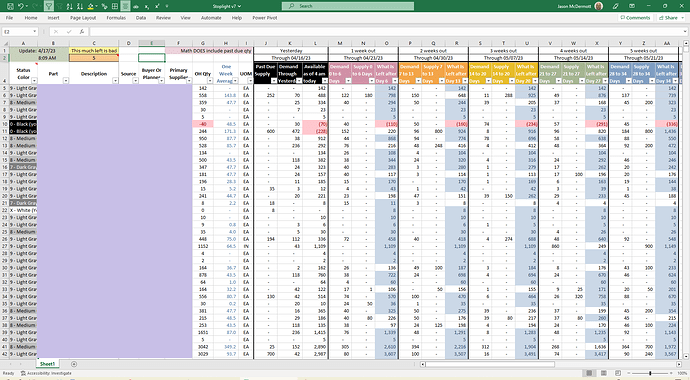
Task: Click the Sort A to Z icon
Action: pos(70,6)
